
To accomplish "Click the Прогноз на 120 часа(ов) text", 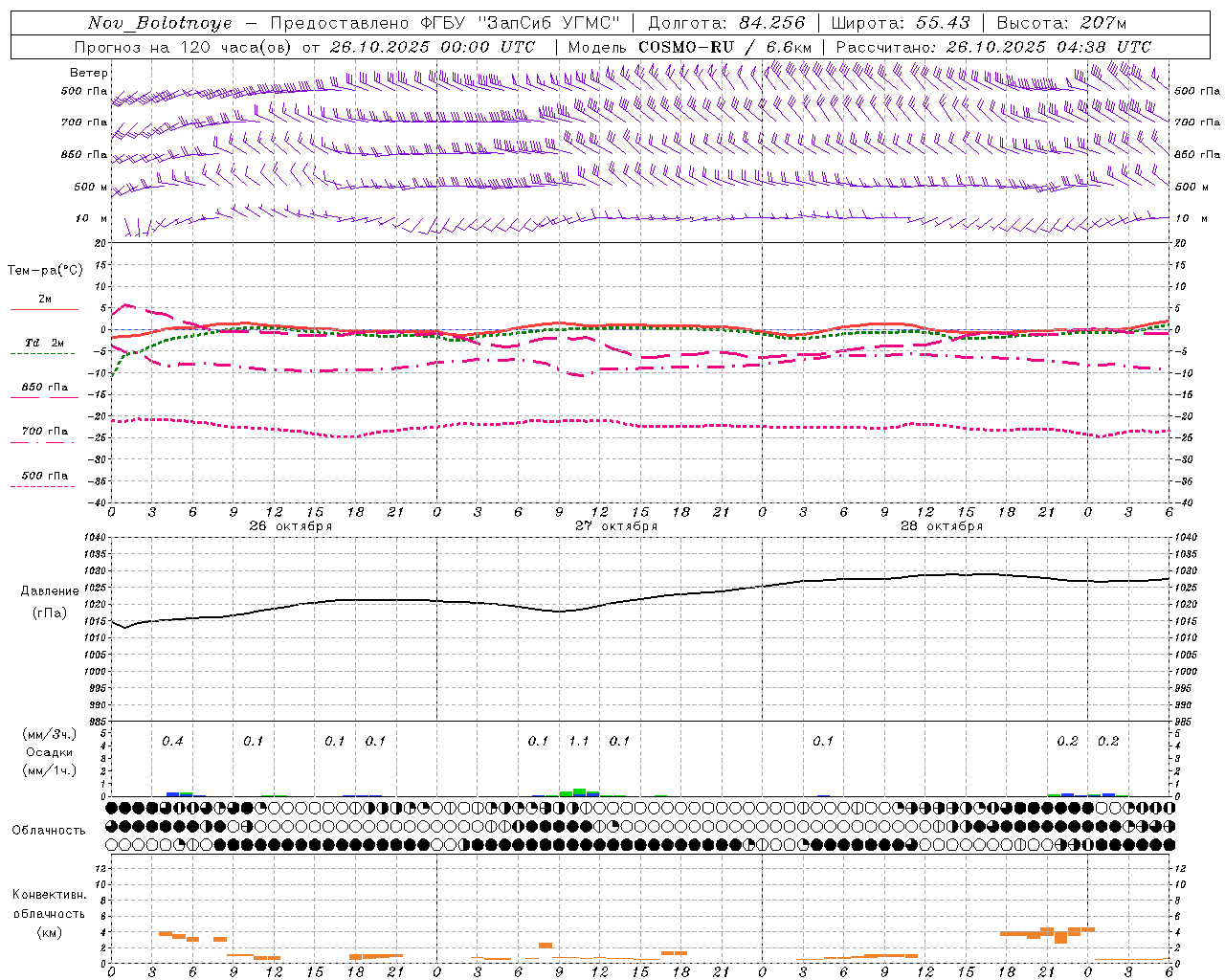I will pos(185,47).
